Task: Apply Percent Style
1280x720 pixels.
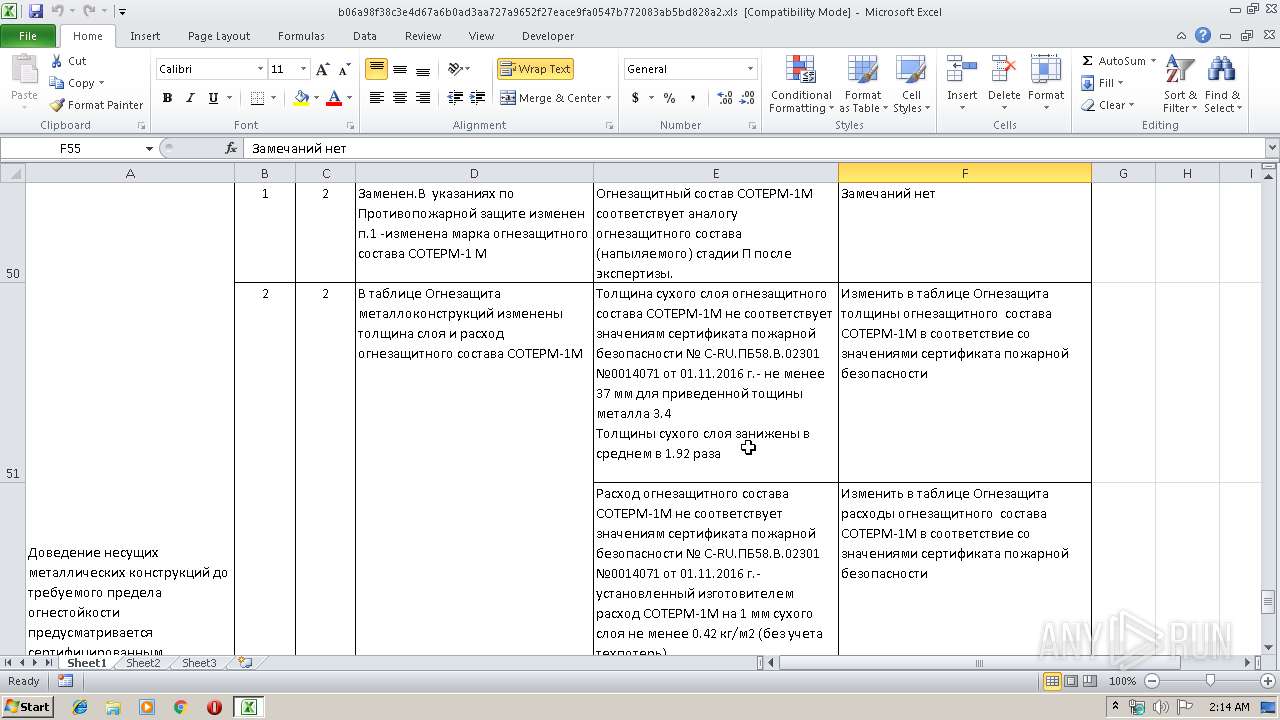Action: pyautogui.click(x=669, y=98)
